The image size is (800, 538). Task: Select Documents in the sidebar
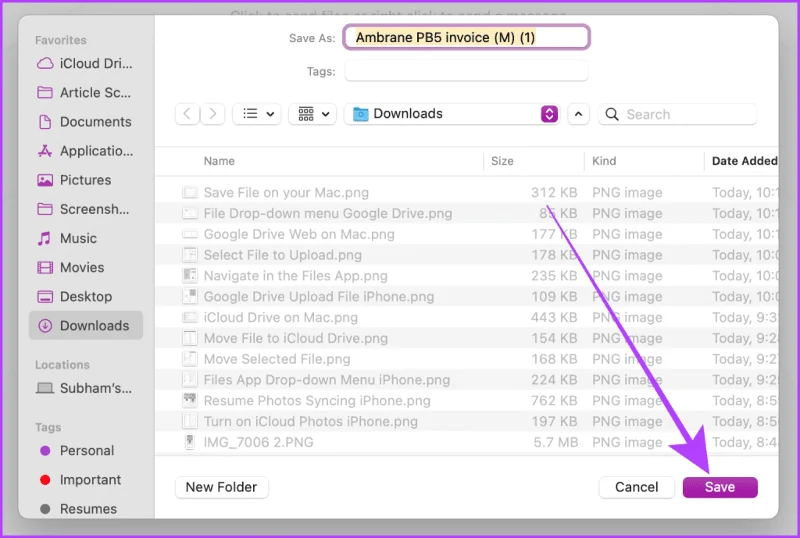pos(85,121)
